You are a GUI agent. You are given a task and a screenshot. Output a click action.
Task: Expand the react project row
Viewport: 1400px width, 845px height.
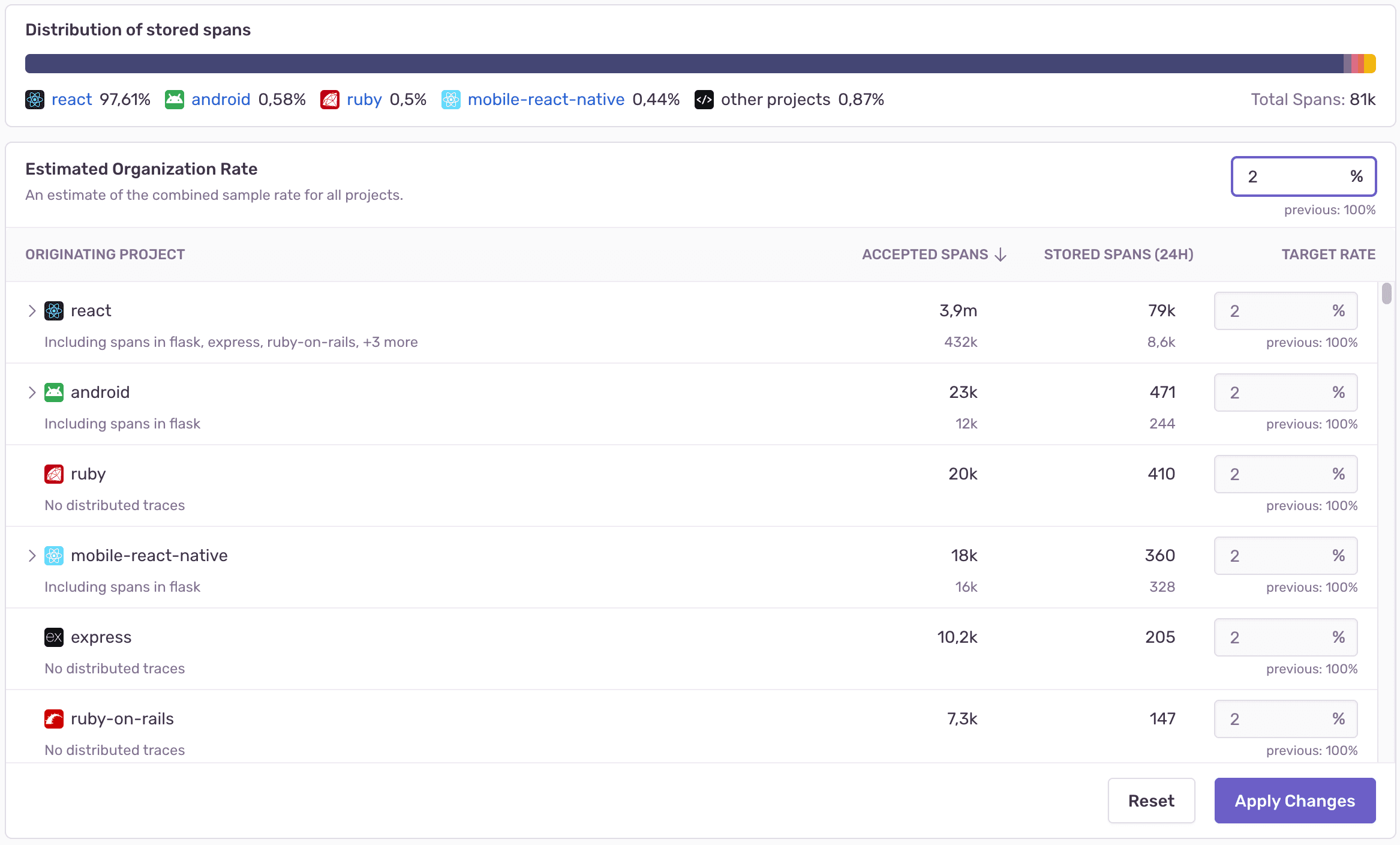tap(32, 311)
